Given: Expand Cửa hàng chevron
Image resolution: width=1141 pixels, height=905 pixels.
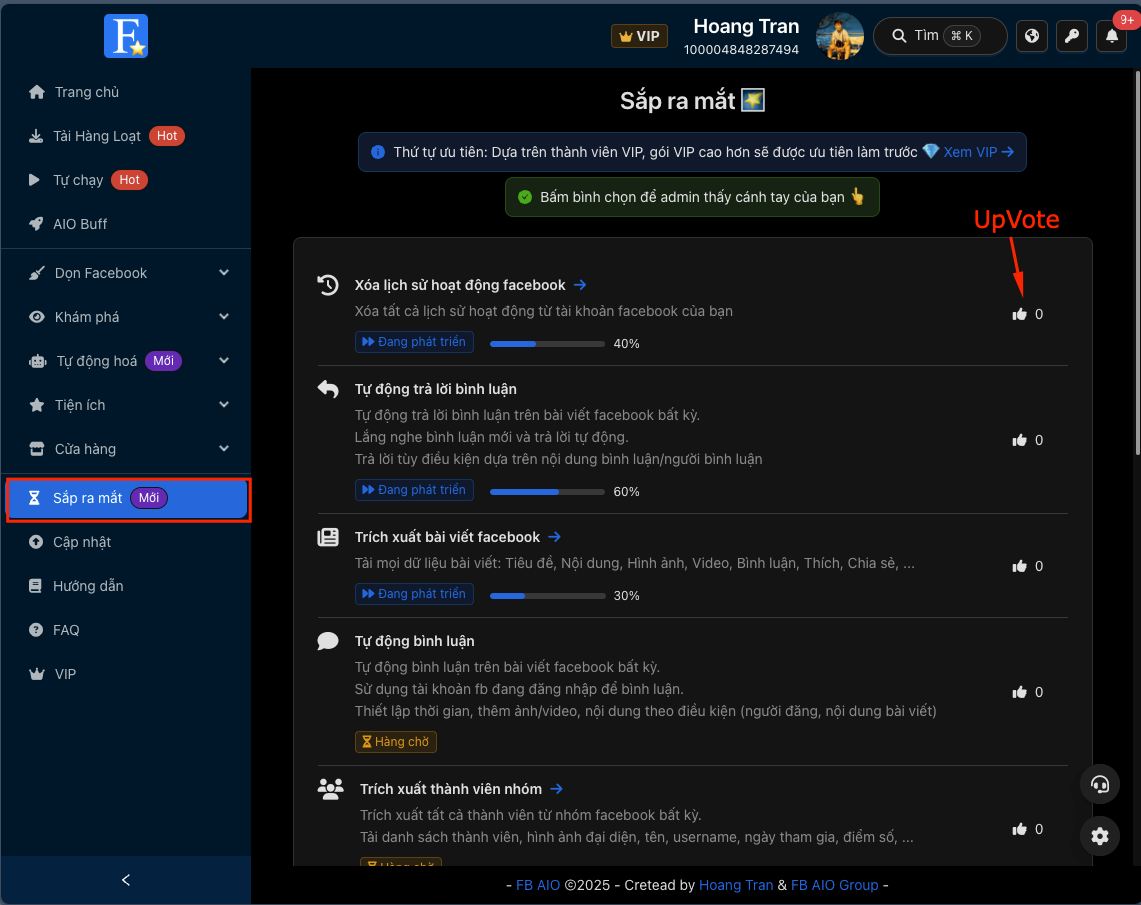Looking at the screenshot, I should click(x=224, y=449).
